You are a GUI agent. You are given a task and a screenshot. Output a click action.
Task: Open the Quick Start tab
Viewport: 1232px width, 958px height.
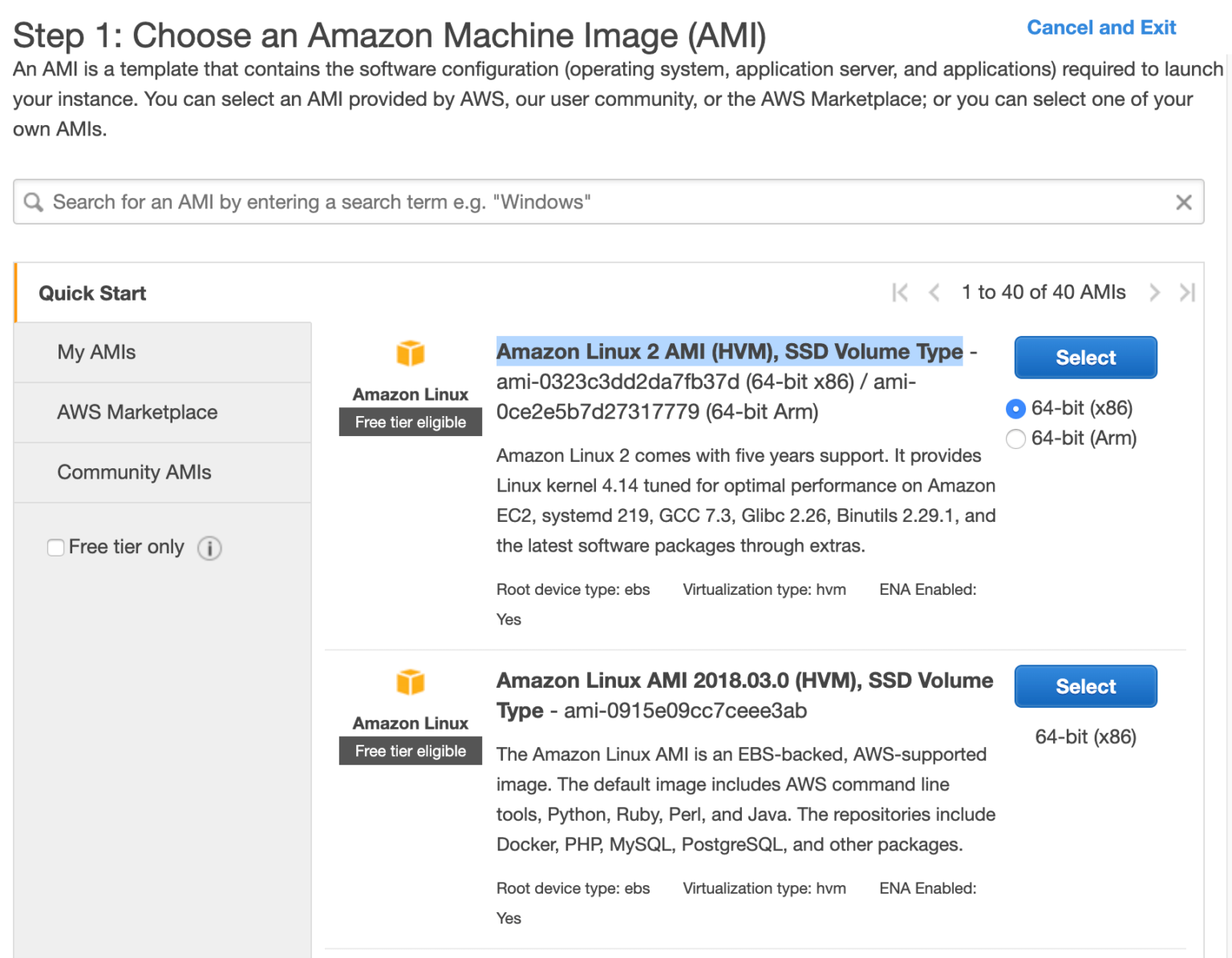[x=93, y=293]
